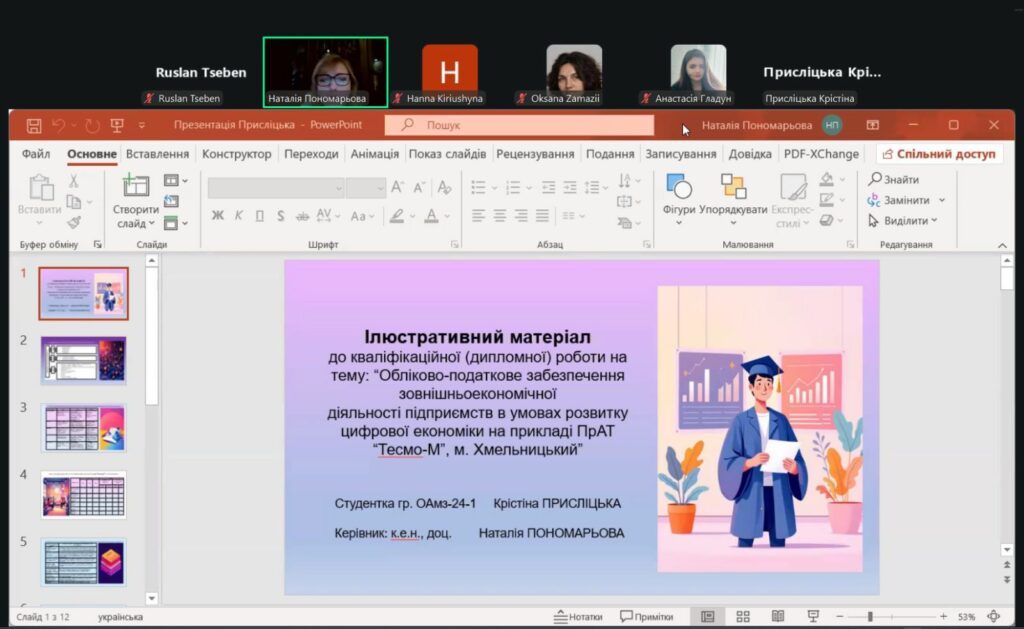Viewport: 1024px width, 629px height.
Task: Toggle Normal view button in status bar
Action: click(708, 616)
